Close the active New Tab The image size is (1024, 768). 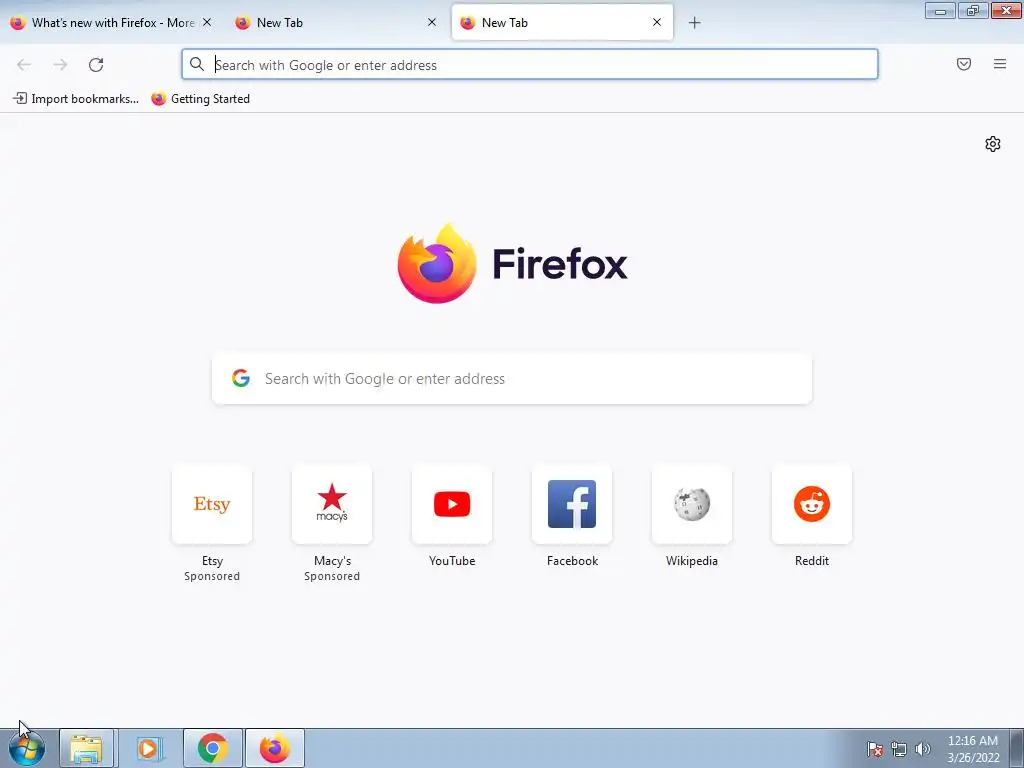657,22
